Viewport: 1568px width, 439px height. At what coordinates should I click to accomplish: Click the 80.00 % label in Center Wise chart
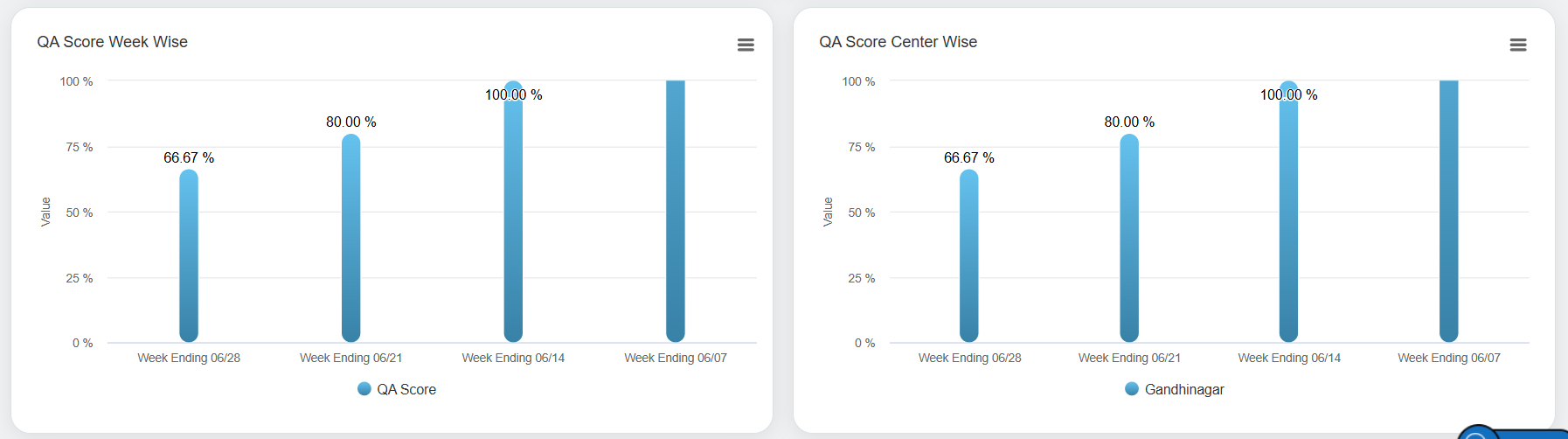pos(1129,122)
